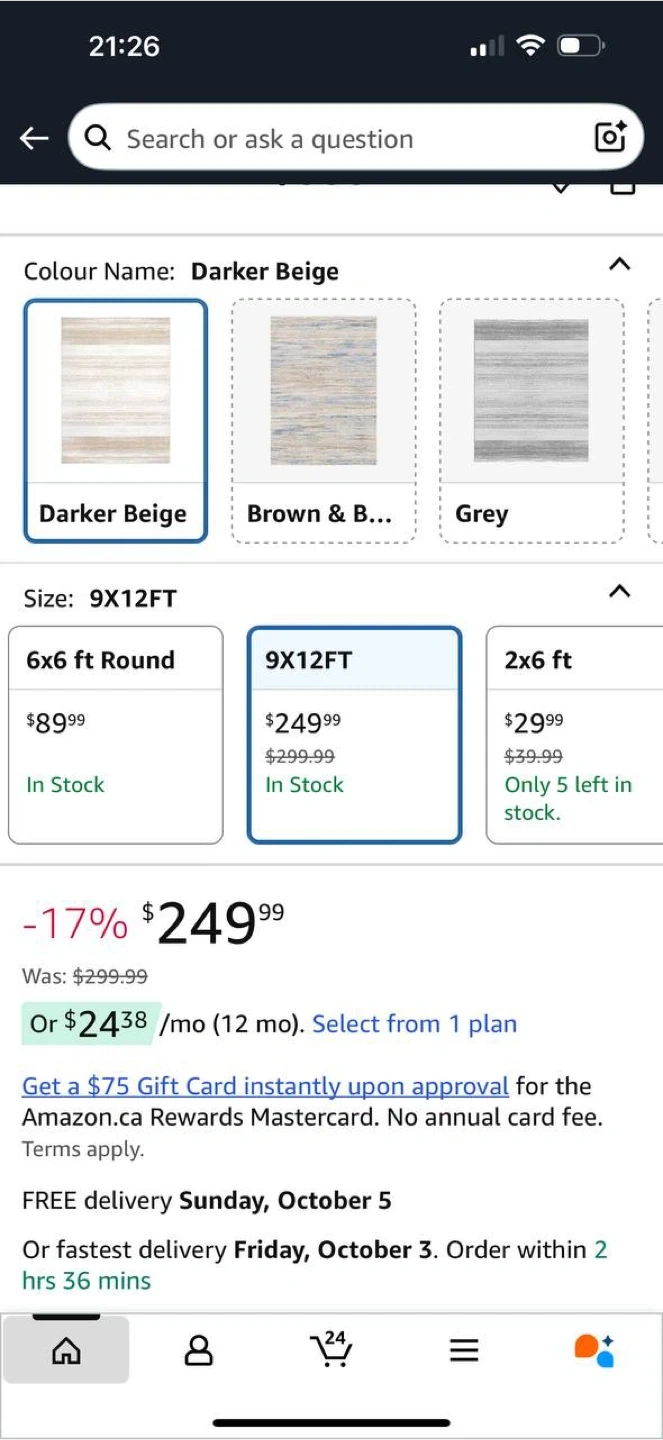Choose the 2x6 ft size
The height and width of the screenshot is (1440, 663).
tap(574, 735)
